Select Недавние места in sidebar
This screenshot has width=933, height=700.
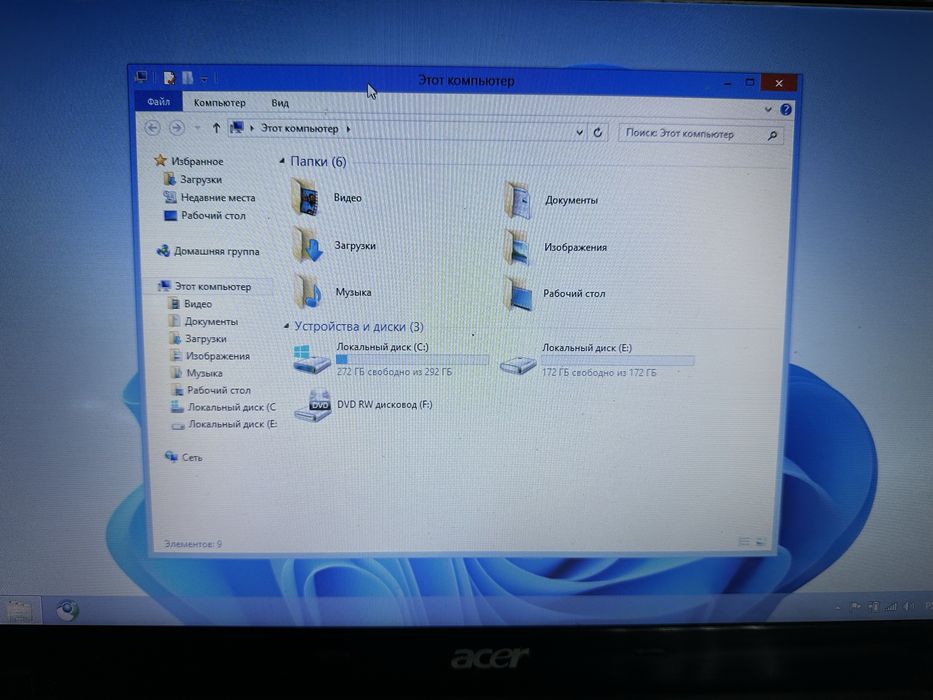(209, 198)
